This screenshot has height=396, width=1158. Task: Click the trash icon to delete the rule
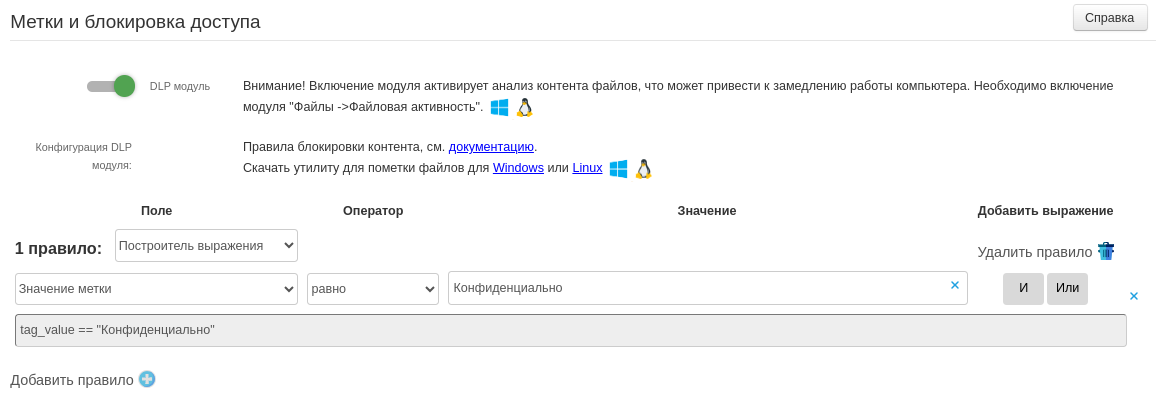point(1106,251)
